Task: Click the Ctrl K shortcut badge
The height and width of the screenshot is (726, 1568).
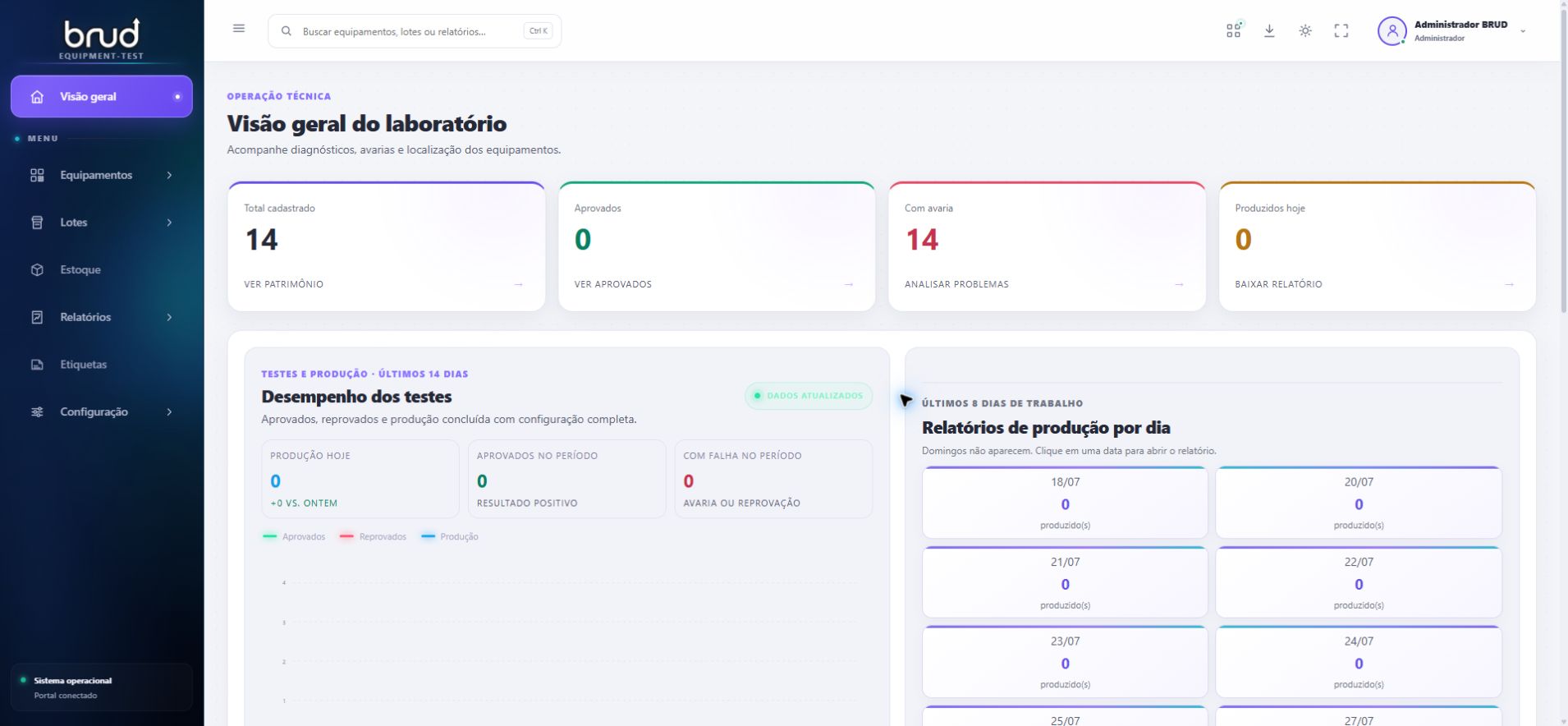Action: point(539,31)
